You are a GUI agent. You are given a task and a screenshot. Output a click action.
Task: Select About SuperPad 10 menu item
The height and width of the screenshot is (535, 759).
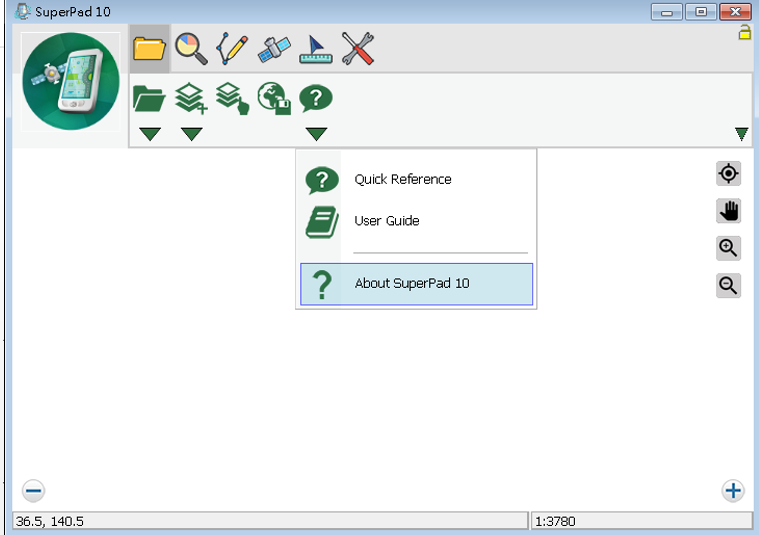point(416,284)
